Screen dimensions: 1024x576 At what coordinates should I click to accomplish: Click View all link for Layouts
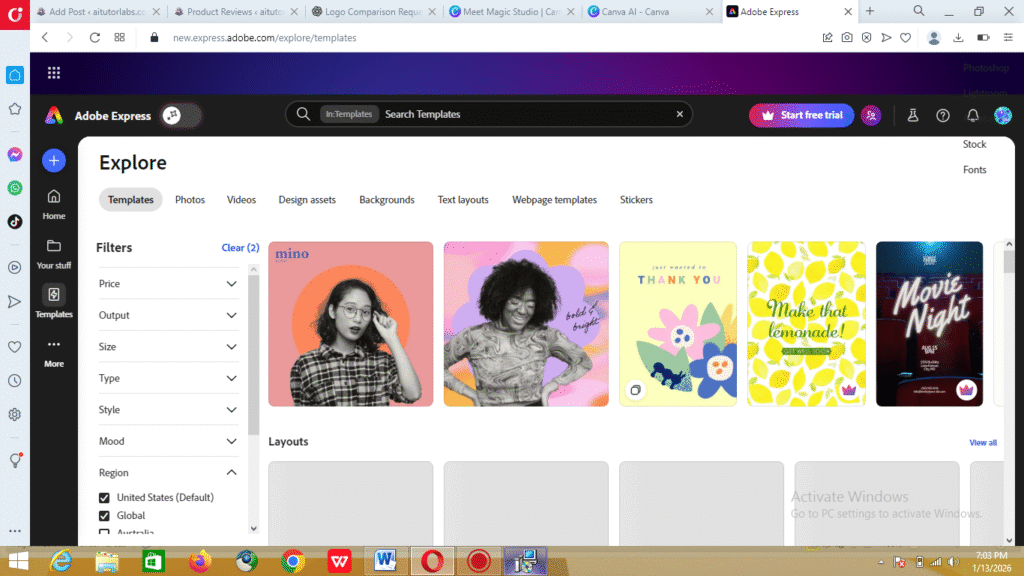[x=982, y=442]
